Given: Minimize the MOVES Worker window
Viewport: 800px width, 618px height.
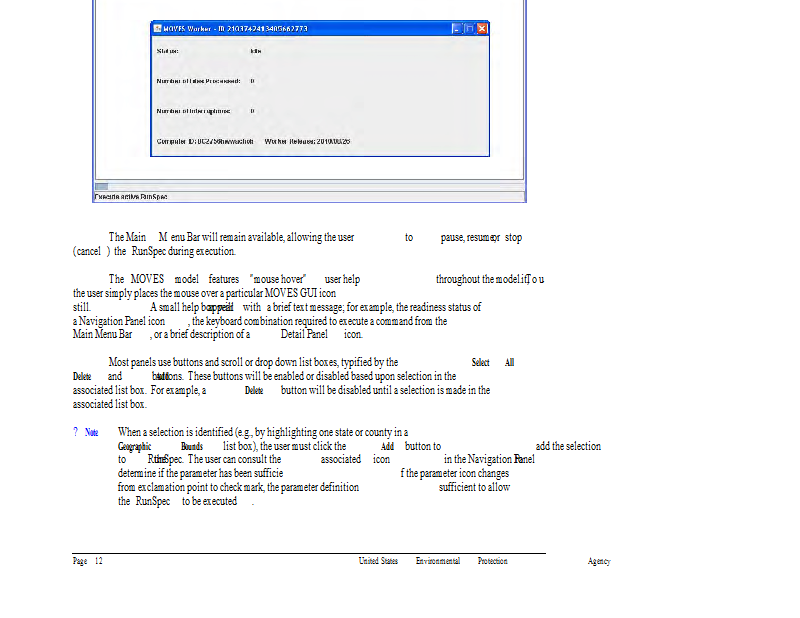Looking at the screenshot, I should point(453,29).
